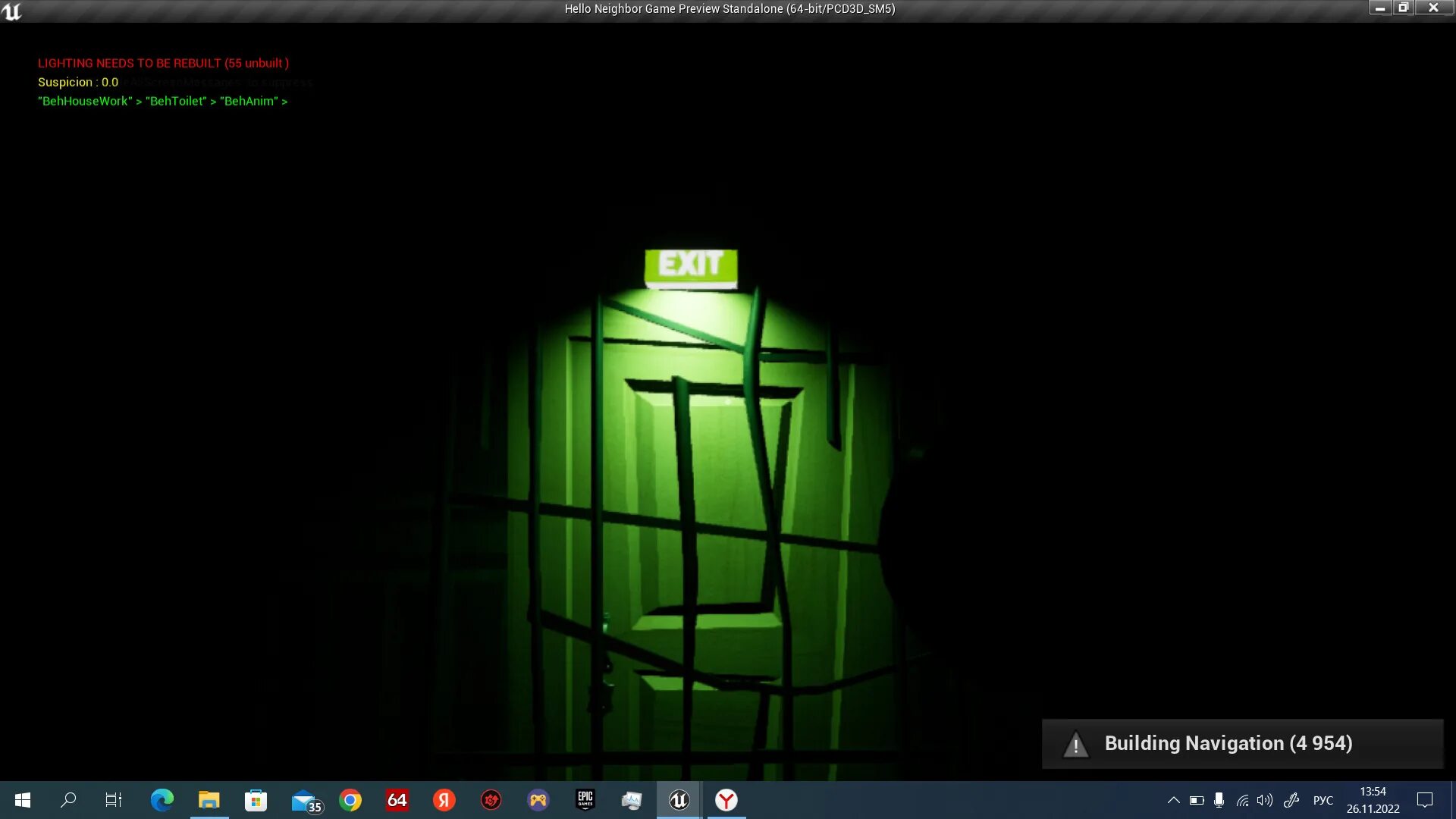Click the microphone tray icon
Image resolution: width=1456 pixels, height=819 pixels.
coord(1219,800)
